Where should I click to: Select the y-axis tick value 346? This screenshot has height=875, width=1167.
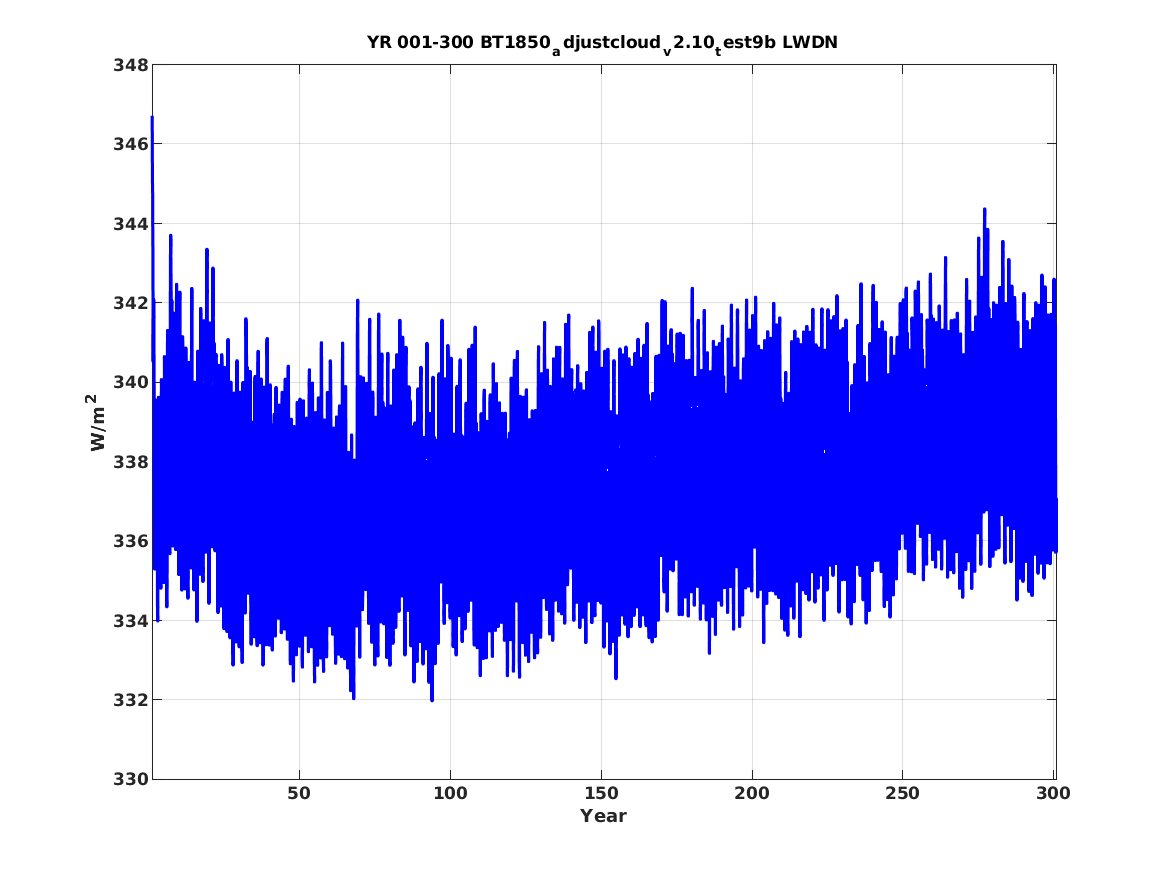click(130, 144)
